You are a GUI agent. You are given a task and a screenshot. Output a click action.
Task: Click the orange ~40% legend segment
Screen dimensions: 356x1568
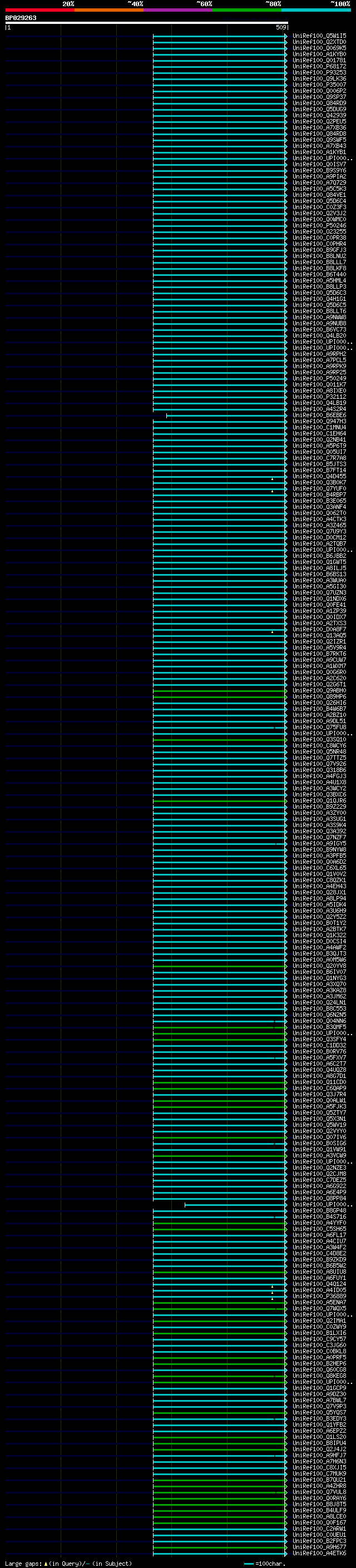pyautogui.click(x=109, y=10)
